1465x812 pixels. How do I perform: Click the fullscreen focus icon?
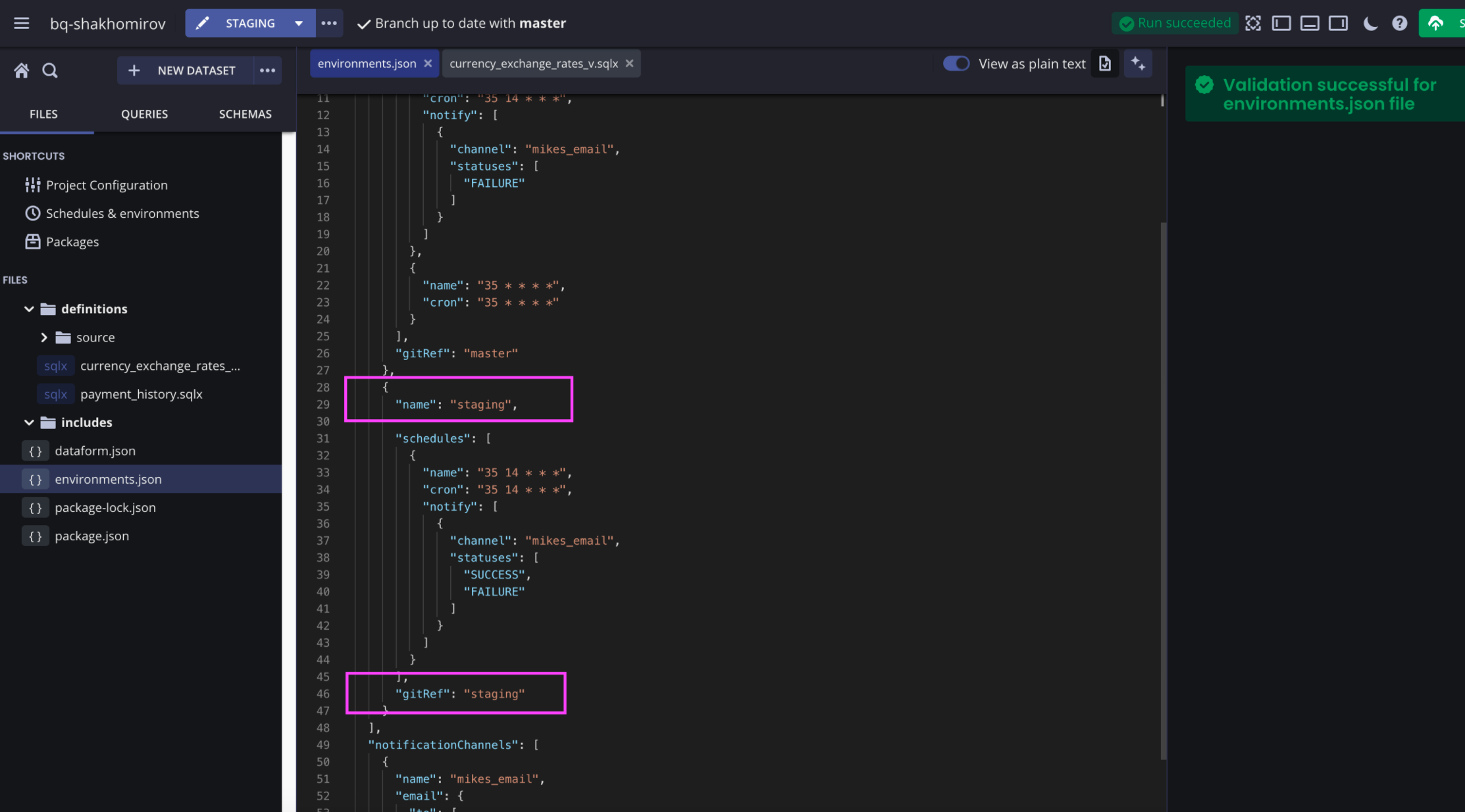(1253, 24)
